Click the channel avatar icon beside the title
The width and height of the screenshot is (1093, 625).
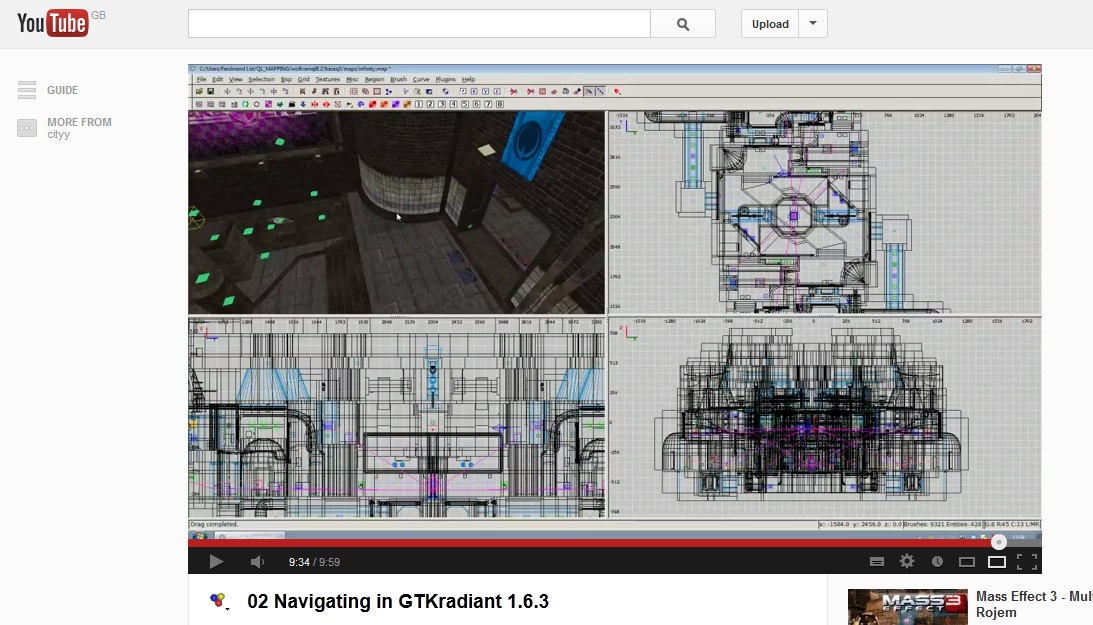218,601
